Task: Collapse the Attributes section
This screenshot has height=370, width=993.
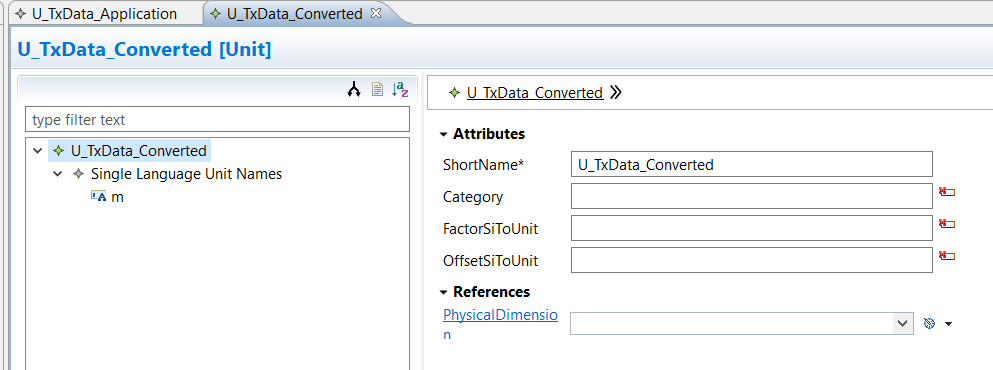Action: tap(443, 134)
